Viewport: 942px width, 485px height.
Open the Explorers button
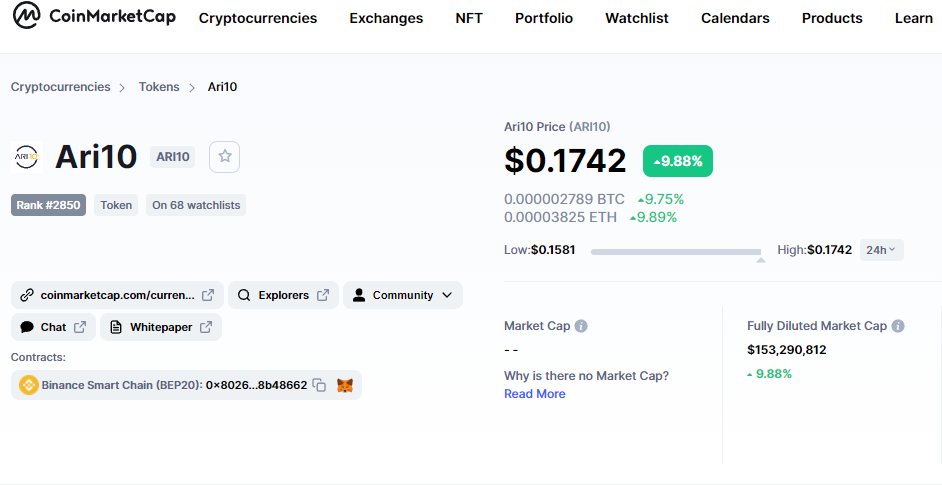[284, 295]
